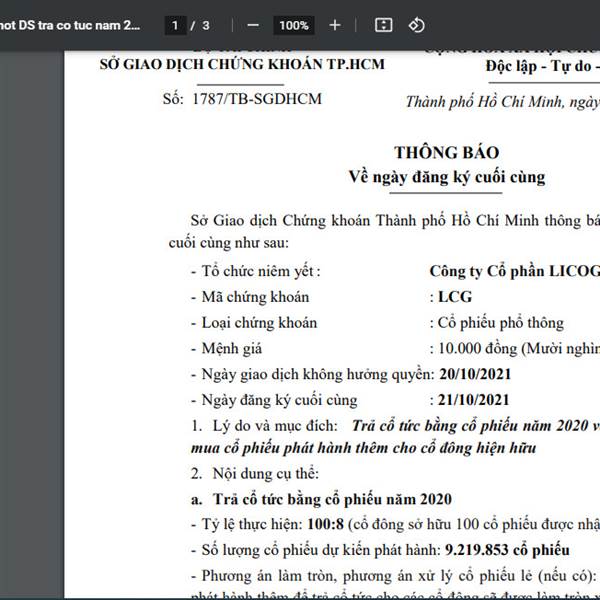Click 'Về ngày đăng ký cuối cùng' subtitle

(x=447, y=178)
